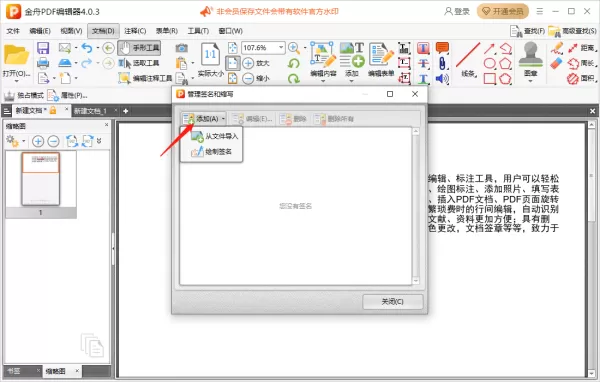This screenshot has width=600, height=382.
Task: Select page 1 thumbnail
Action: [x=41, y=184]
